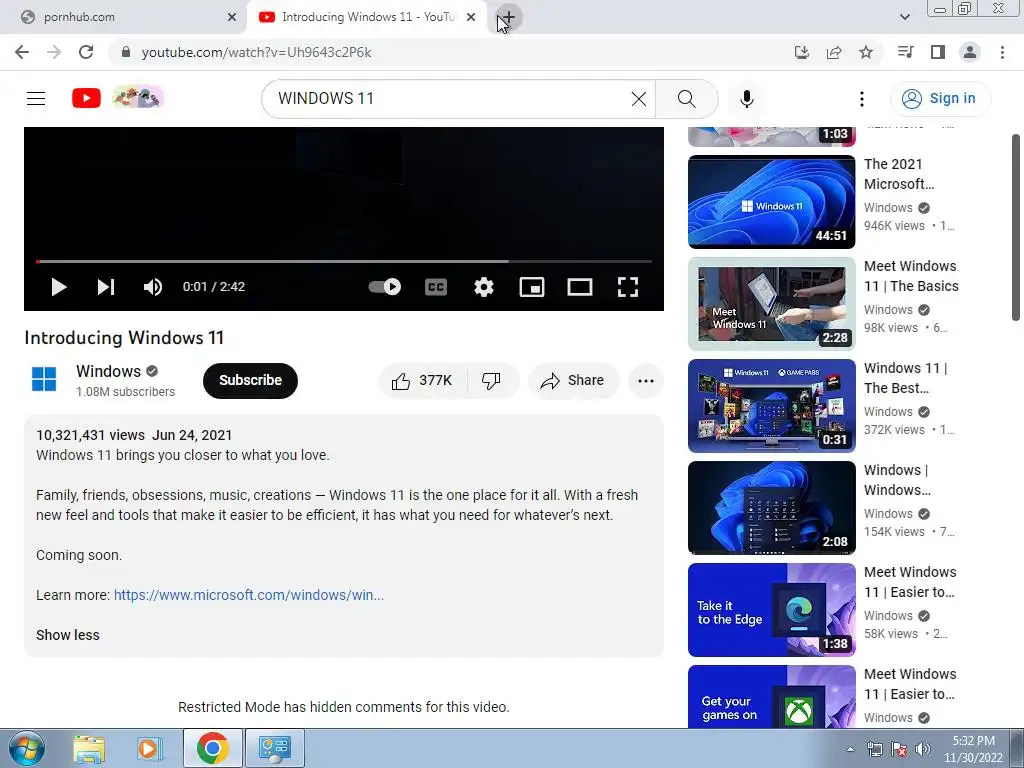This screenshot has width=1024, height=768.
Task: Toggle the Chrome side panel
Action: pyautogui.click(x=938, y=52)
